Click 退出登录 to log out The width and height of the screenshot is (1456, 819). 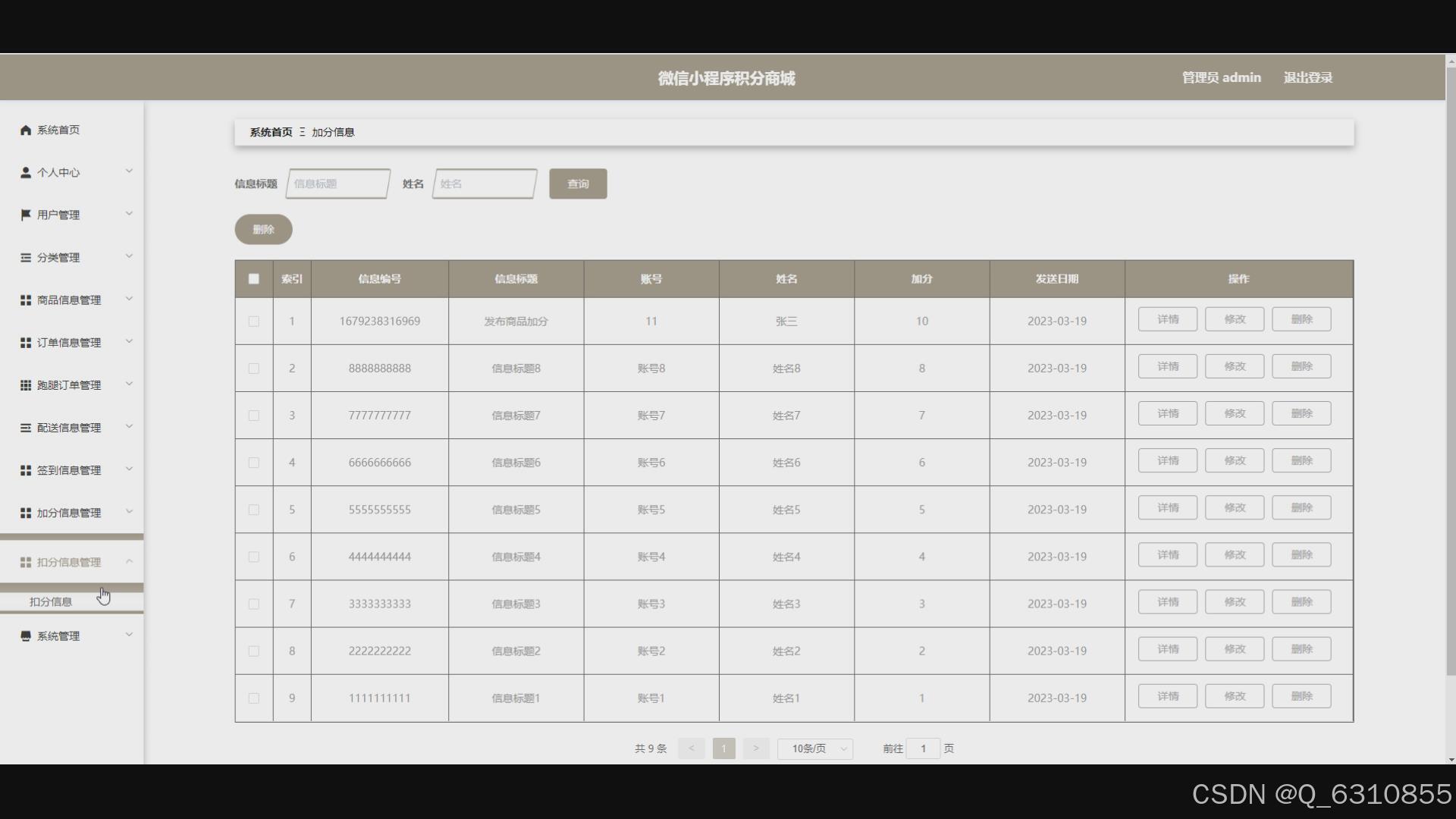(x=1307, y=77)
